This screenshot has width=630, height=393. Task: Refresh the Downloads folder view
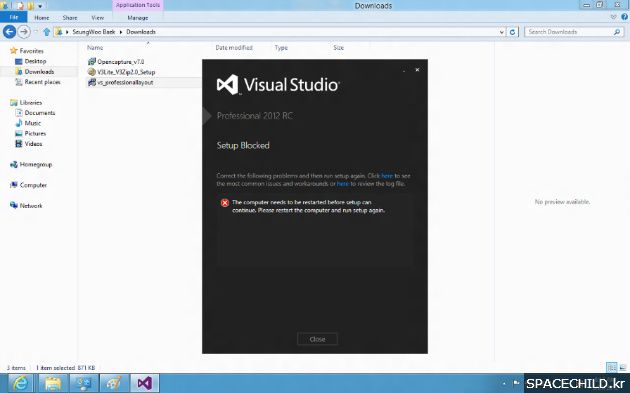(513, 32)
